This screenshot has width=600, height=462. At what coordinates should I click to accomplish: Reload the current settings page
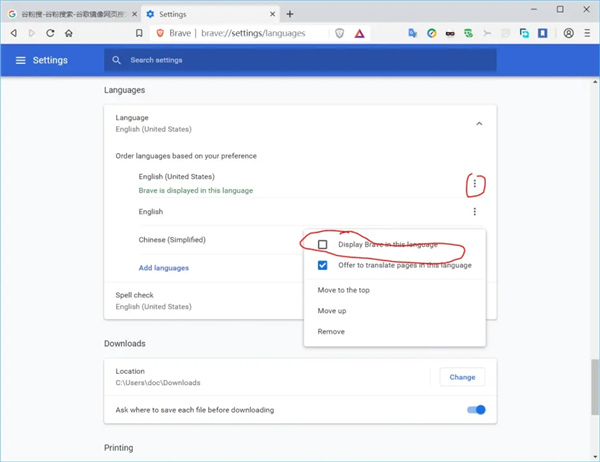[x=50, y=33]
